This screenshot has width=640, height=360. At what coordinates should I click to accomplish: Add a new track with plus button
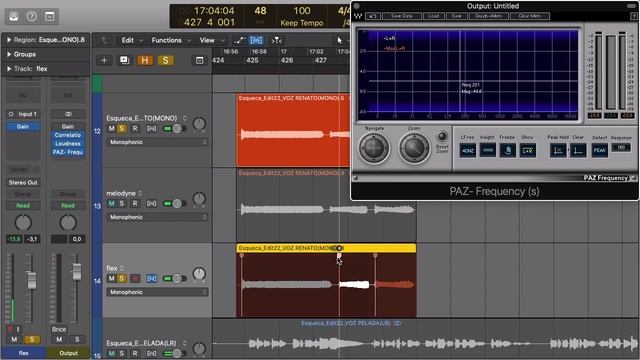104,60
